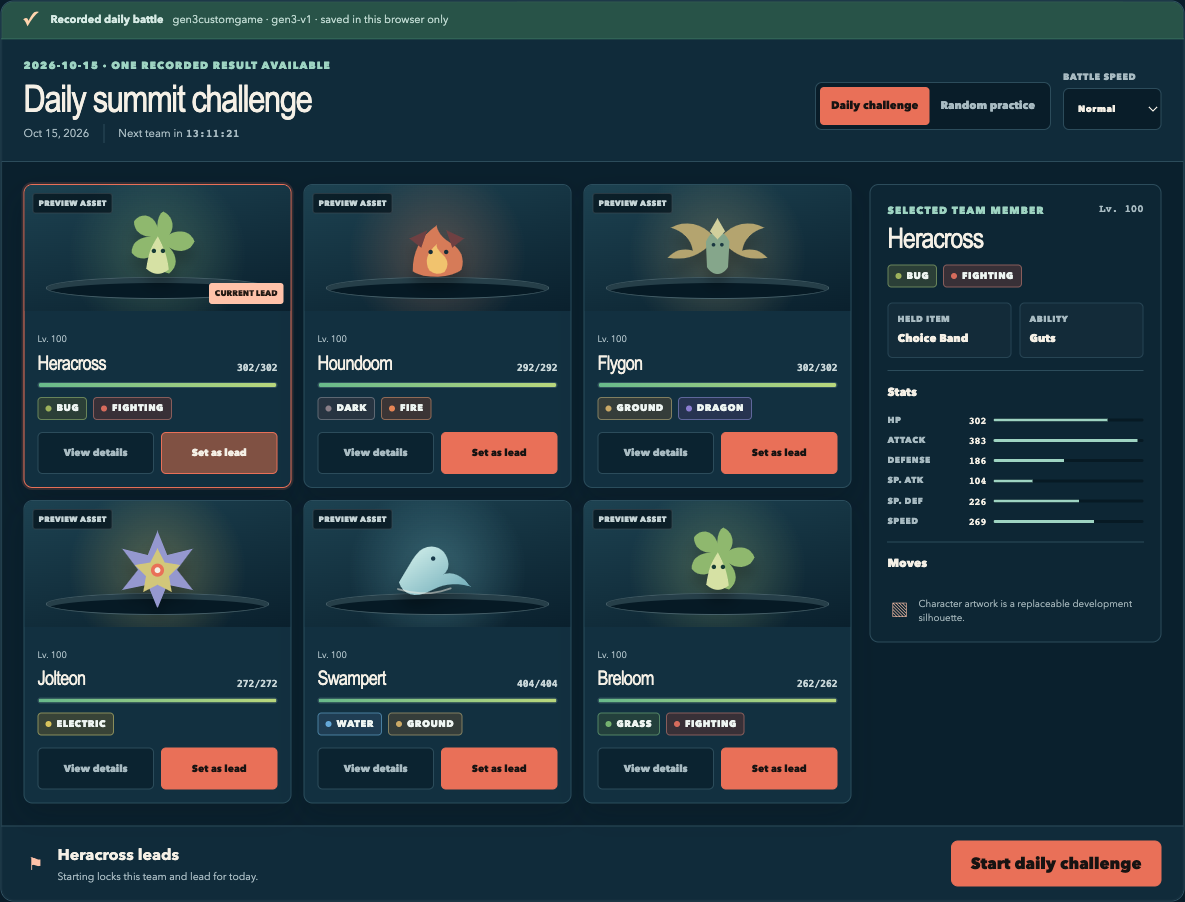The image size is (1185, 902).
Task: View details for Swampert
Action: point(376,768)
